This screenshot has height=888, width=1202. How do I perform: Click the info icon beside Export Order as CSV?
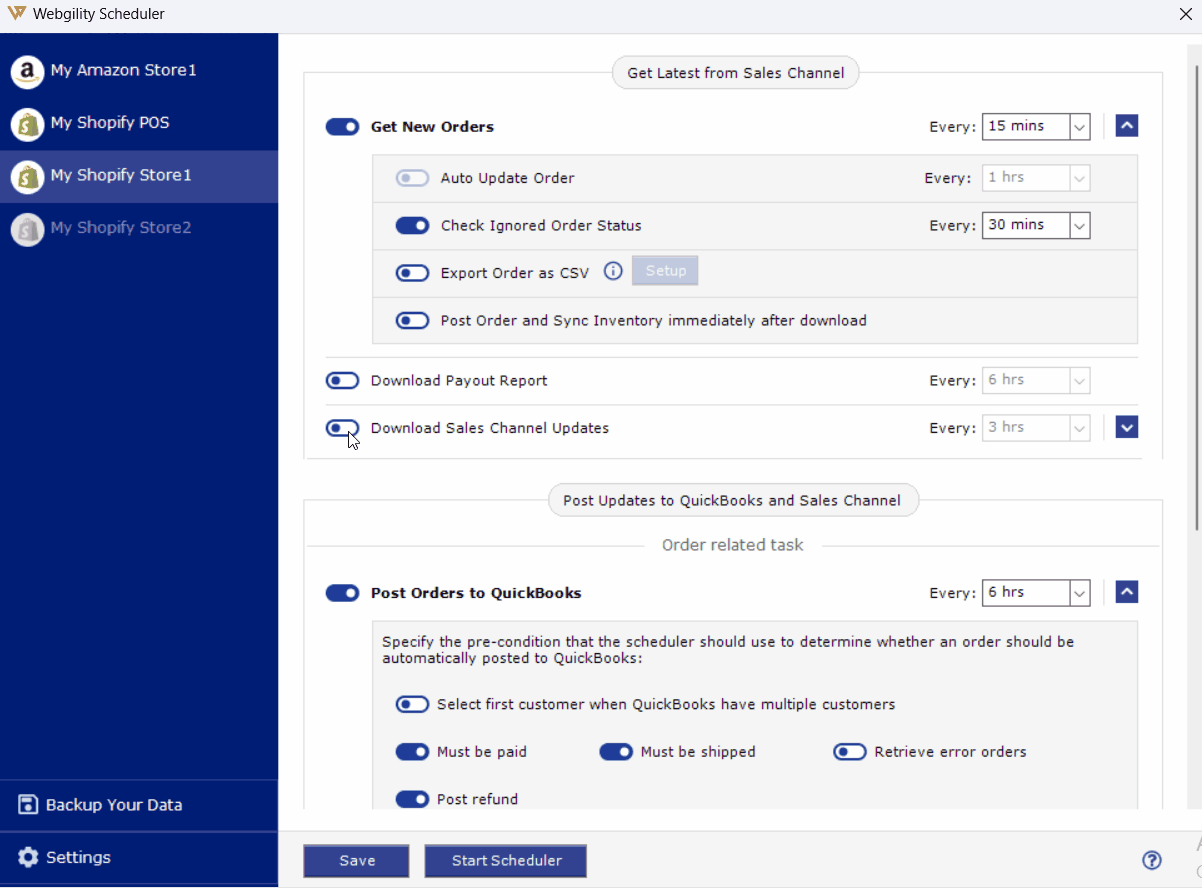[x=614, y=271]
